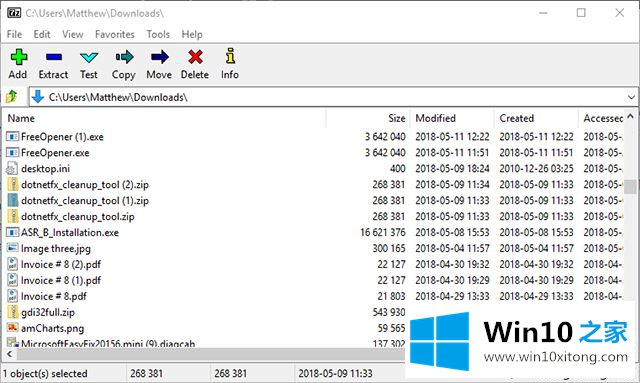Select the FreeOpener (1).exe file icon

pyautogui.click(x=13, y=136)
